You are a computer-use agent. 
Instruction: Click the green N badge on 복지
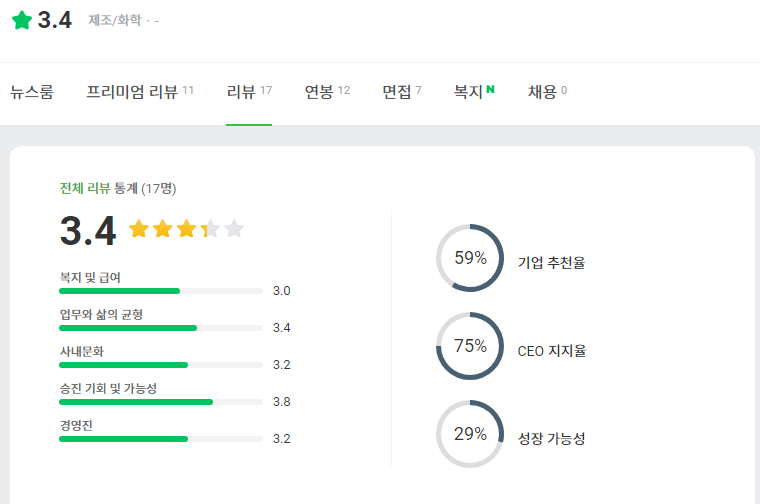point(491,90)
